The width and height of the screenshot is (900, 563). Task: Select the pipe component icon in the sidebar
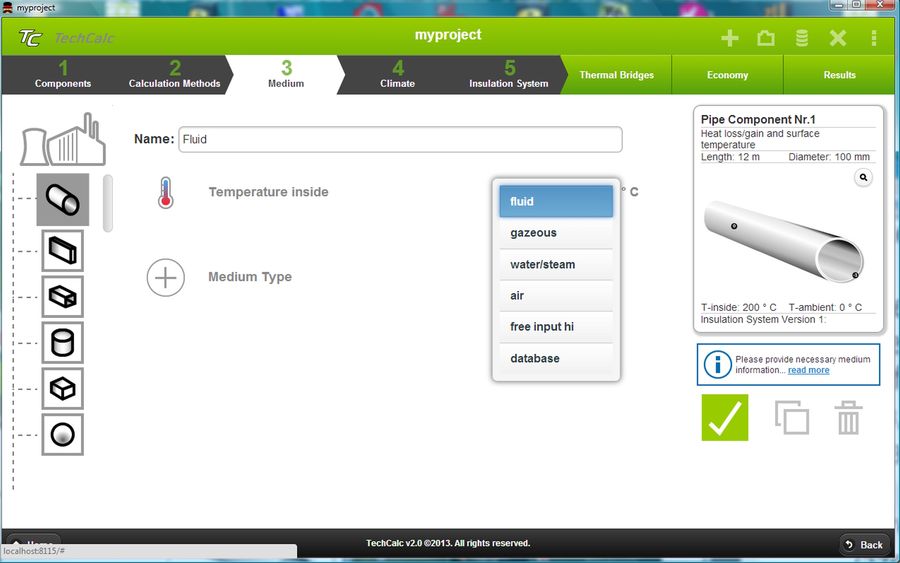click(x=63, y=200)
